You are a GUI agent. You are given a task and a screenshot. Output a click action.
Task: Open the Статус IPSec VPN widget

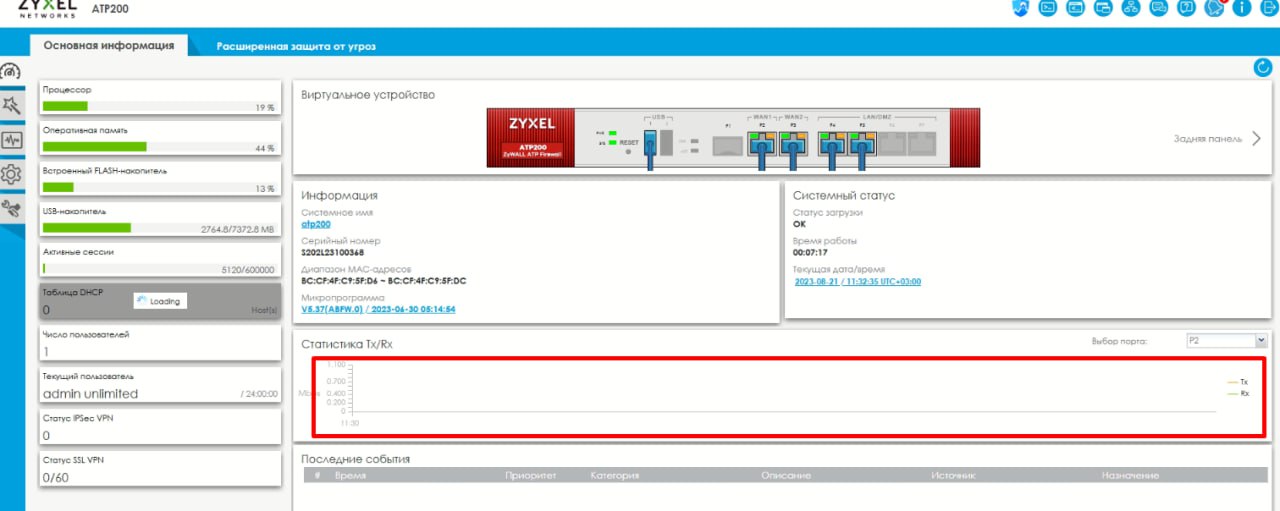160,427
